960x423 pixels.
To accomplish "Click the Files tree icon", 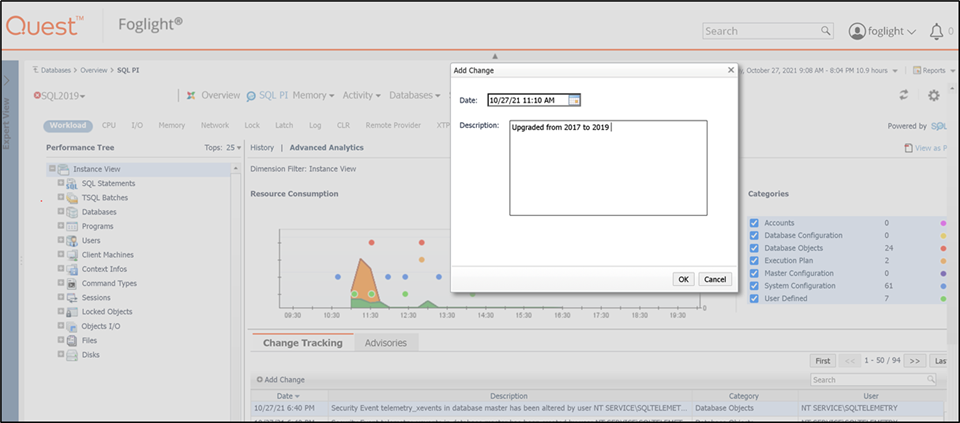I will coord(72,340).
